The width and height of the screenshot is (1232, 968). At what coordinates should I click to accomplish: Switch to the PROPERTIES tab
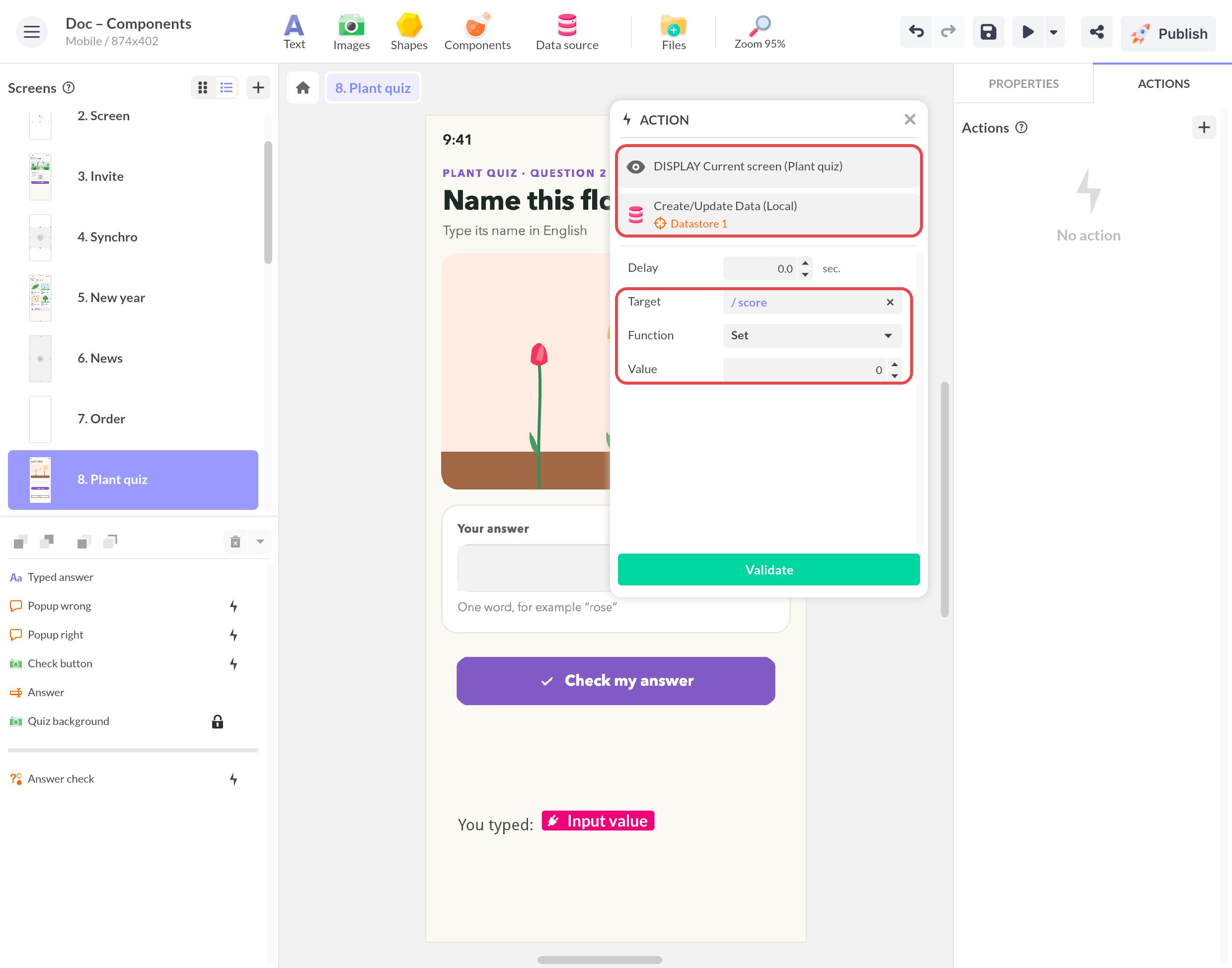click(x=1023, y=83)
